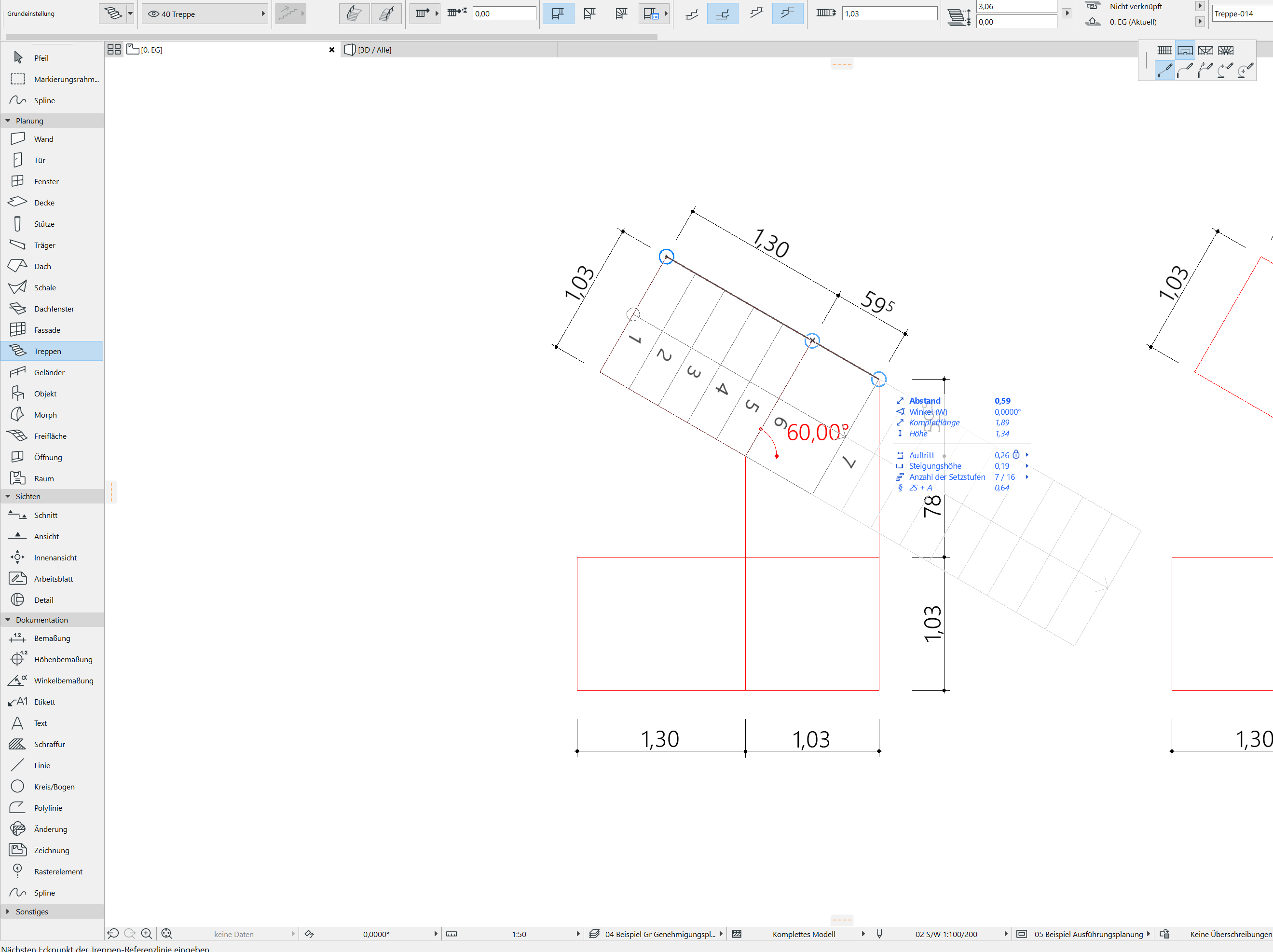The image size is (1273, 952).
Task: Select the Markierungsrahmen tool
Action: click(x=66, y=79)
